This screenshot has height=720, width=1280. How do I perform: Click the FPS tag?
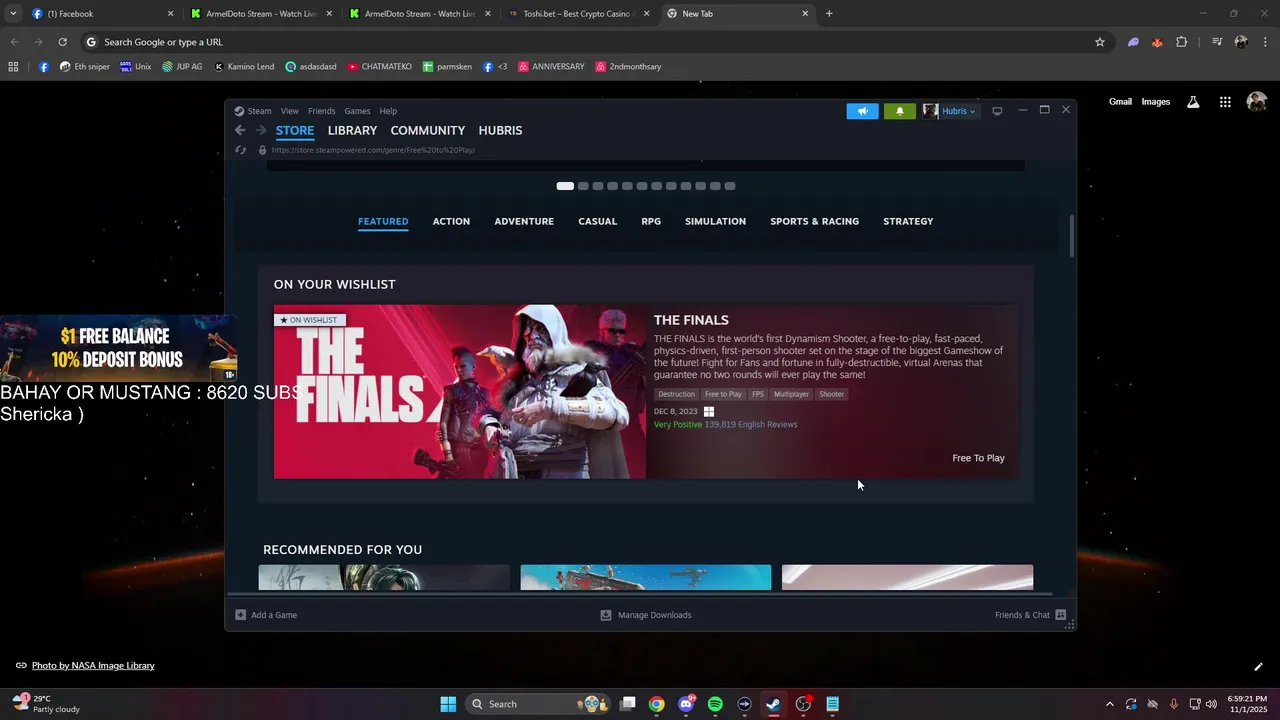point(758,394)
